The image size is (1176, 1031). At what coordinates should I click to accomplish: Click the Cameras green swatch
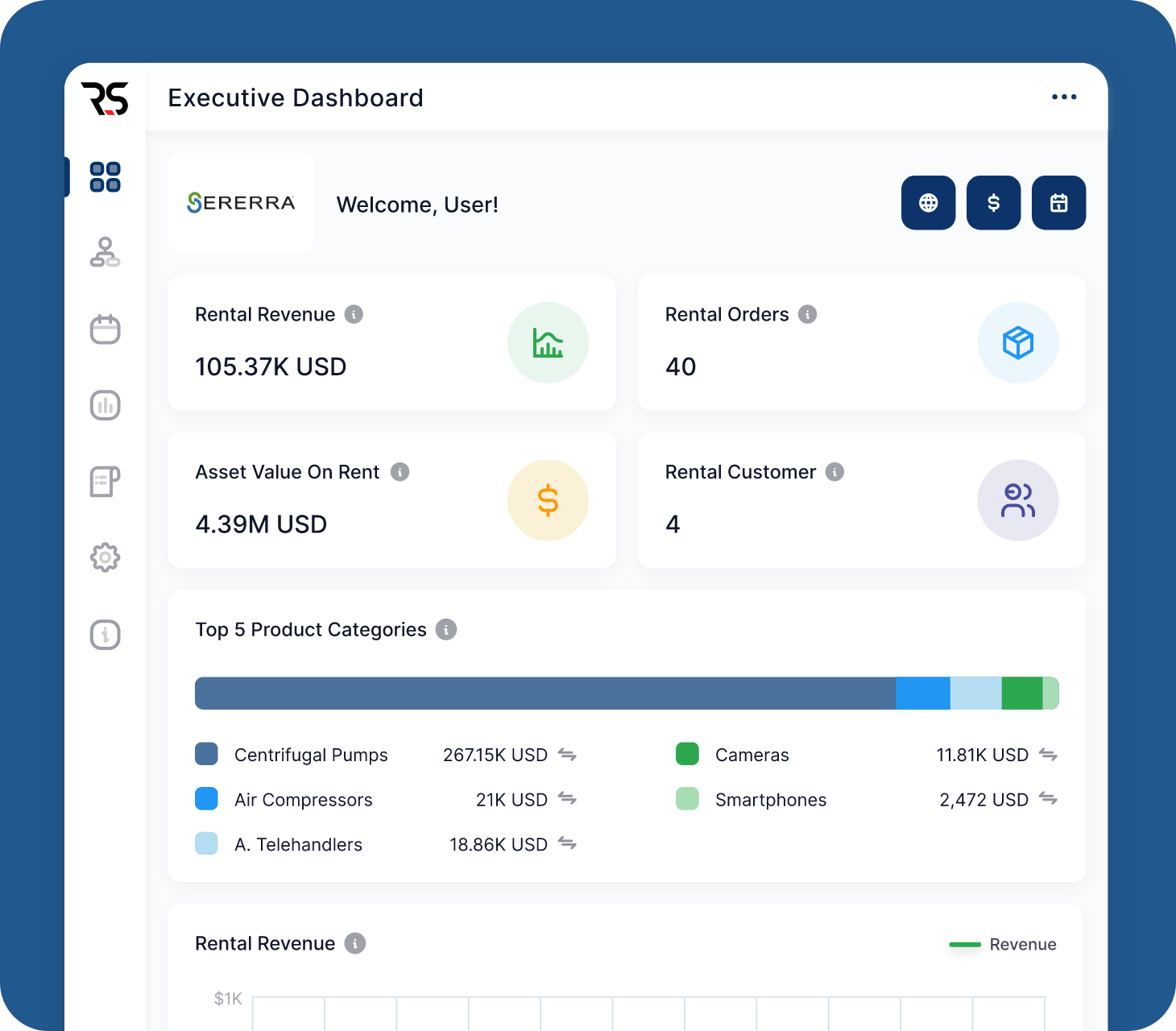click(687, 754)
